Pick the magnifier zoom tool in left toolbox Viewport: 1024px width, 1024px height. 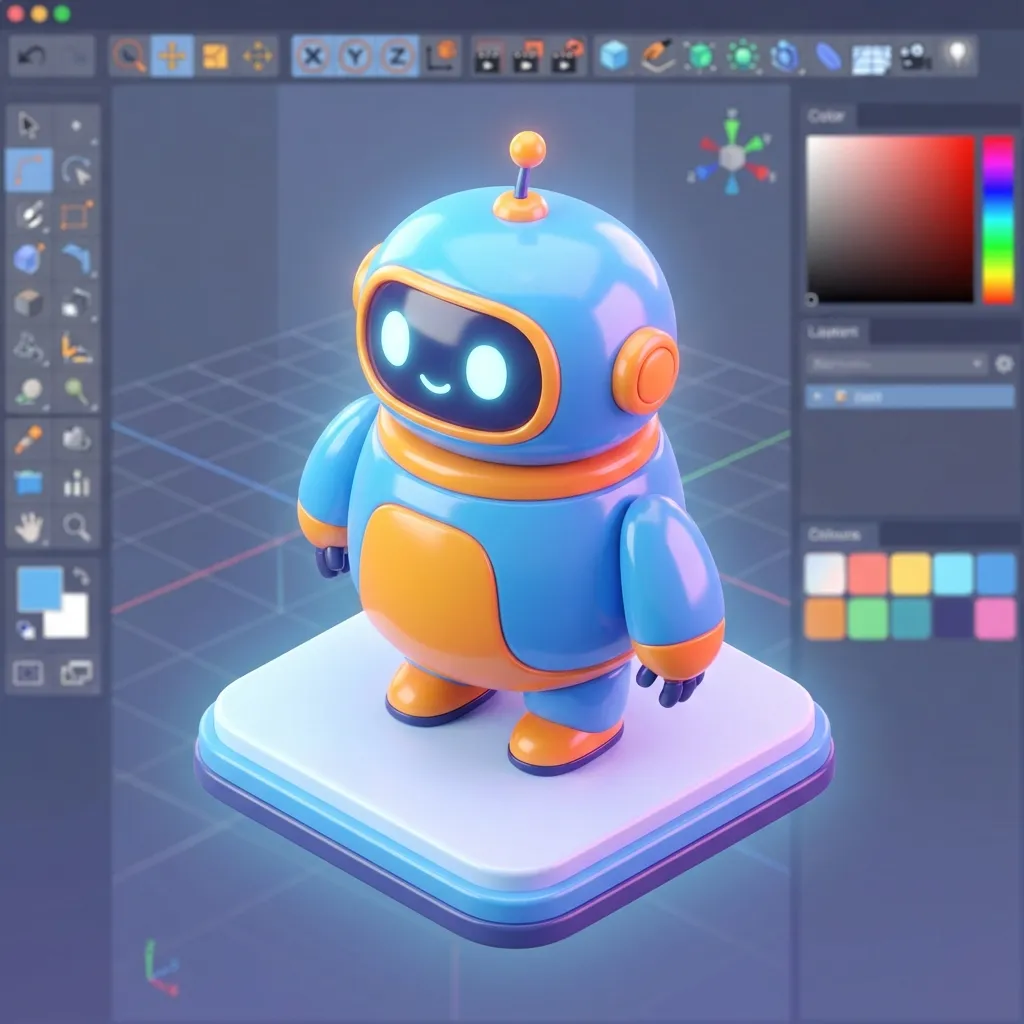point(77,527)
